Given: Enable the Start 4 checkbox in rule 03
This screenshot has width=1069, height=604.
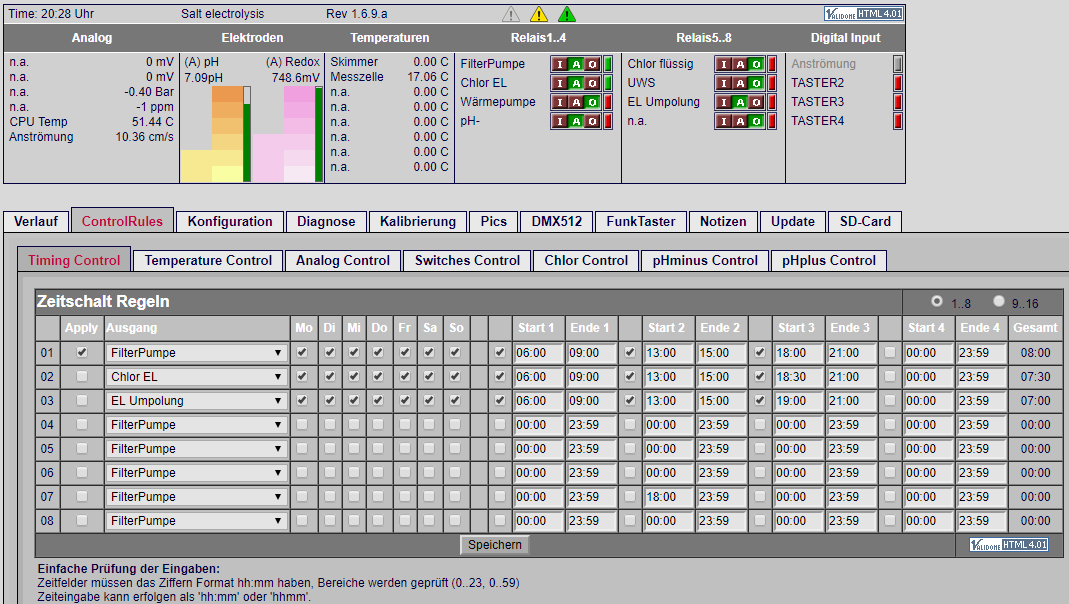Looking at the screenshot, I should (x=890, y=400).
